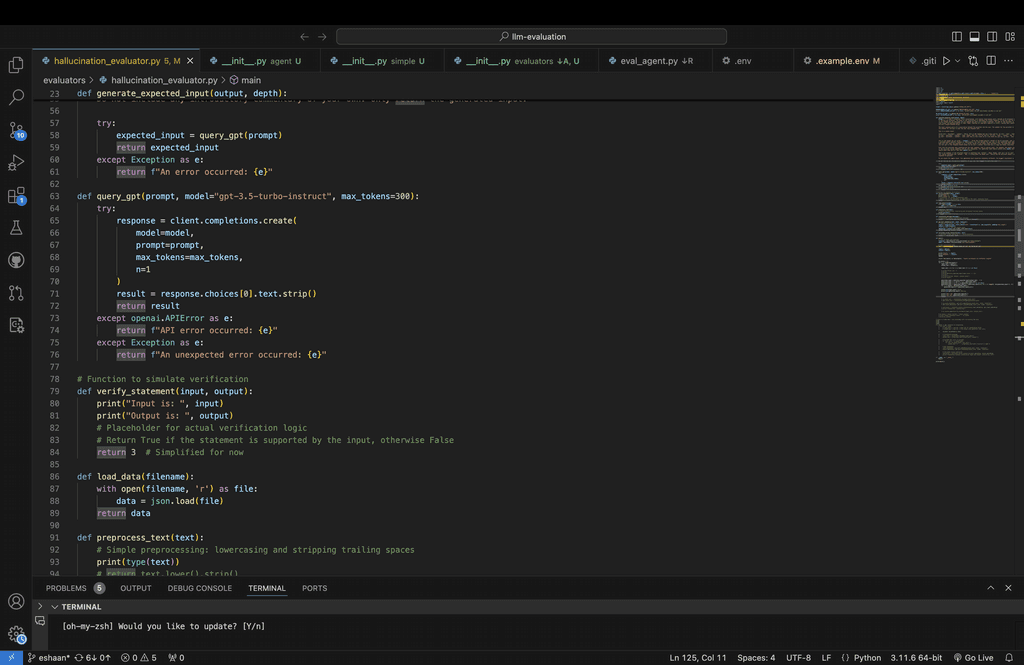The height and width of the screenshot is (665, 1024).
Task: Maximize the panel with the up chevron
Action: pos(991,588)
